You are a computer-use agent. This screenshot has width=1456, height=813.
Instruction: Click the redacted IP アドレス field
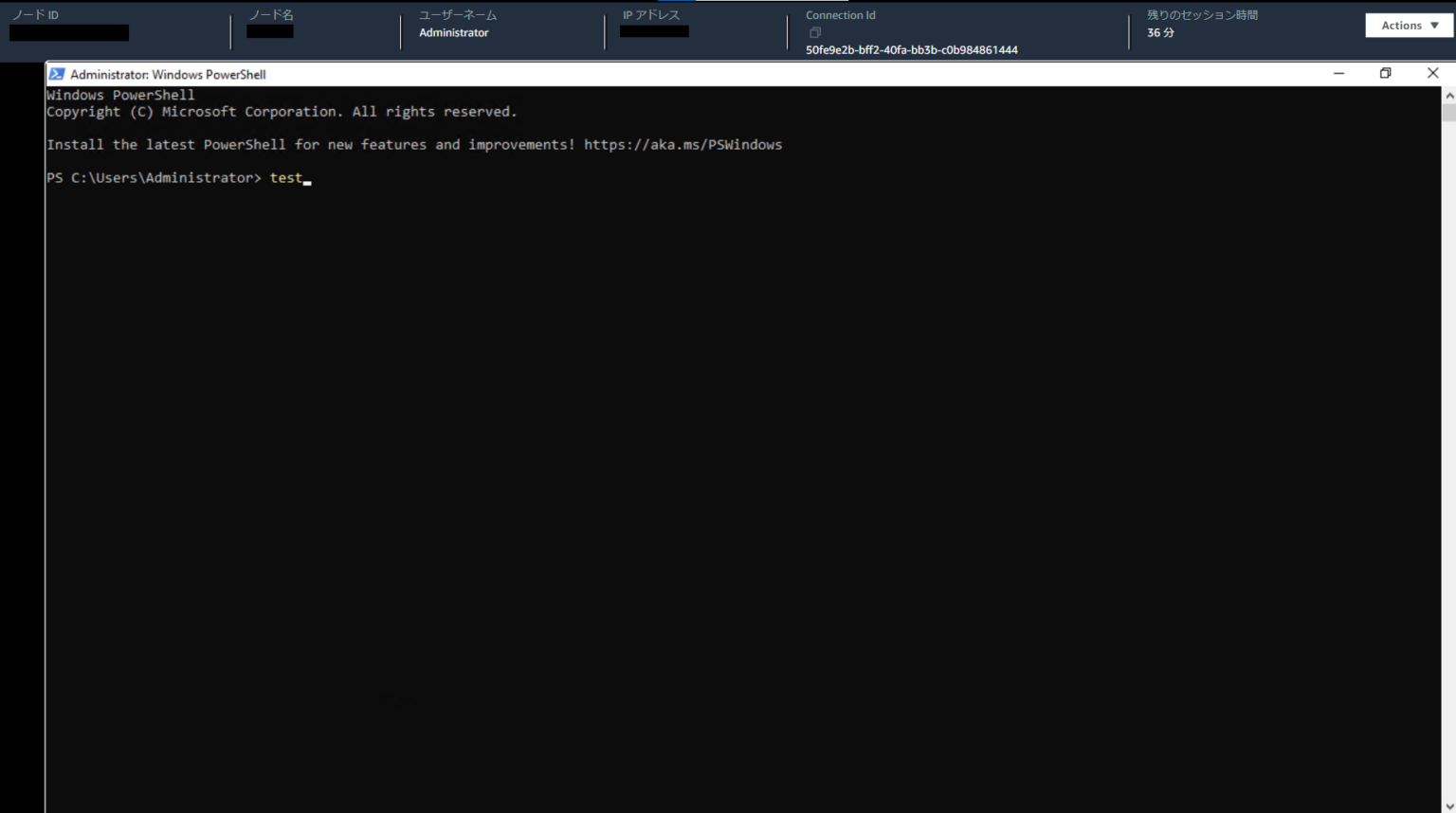click(x=653, y=30)
